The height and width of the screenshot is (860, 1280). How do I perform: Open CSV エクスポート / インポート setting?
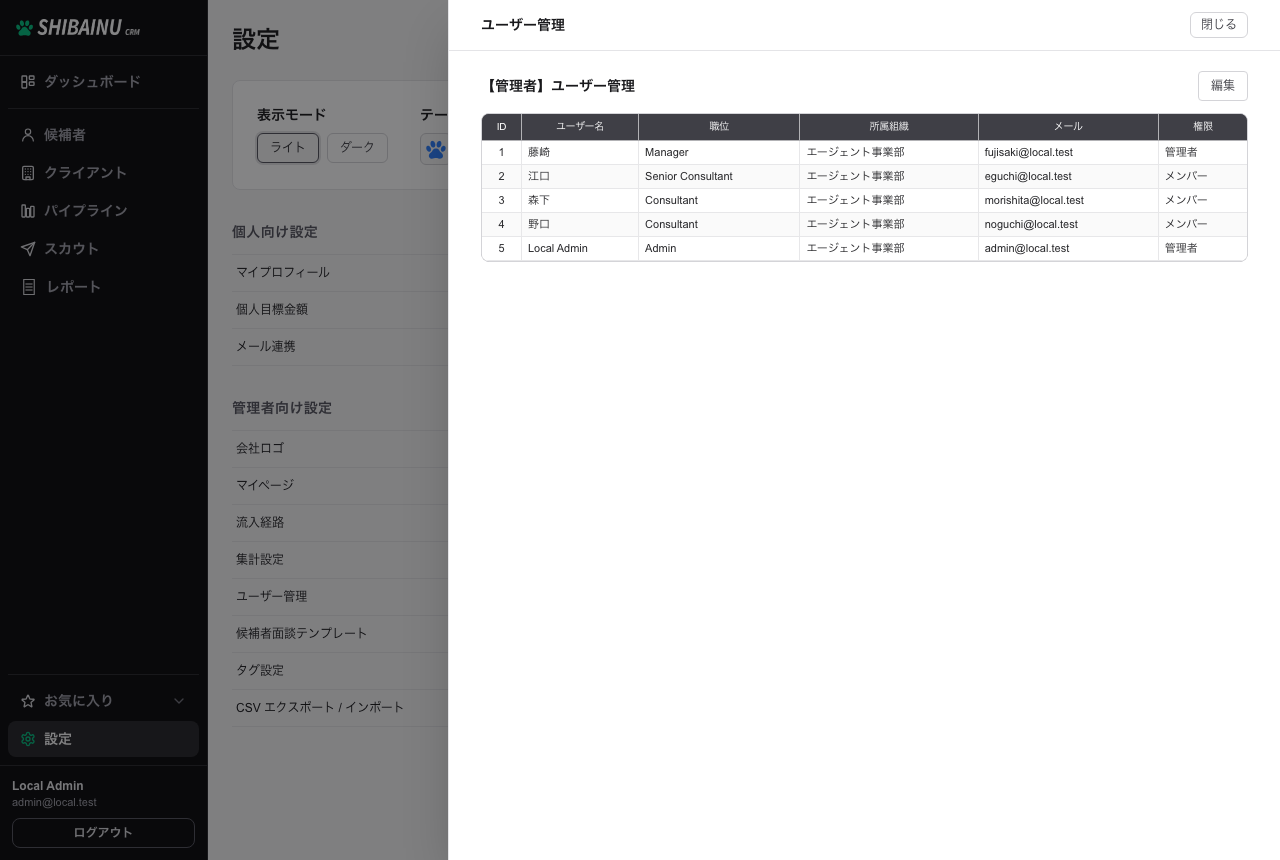(x=340, y=707)
